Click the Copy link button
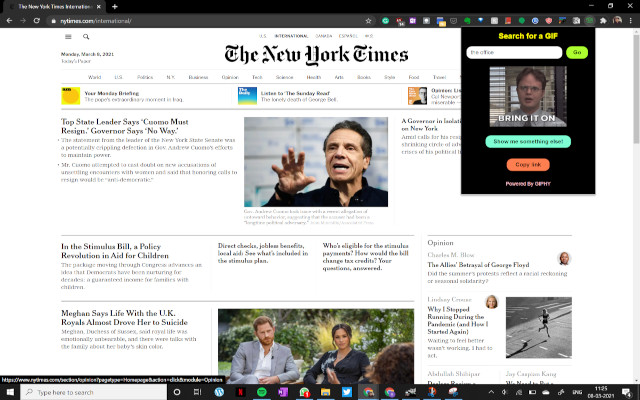The image size is (640, 400). pos(528,164)
